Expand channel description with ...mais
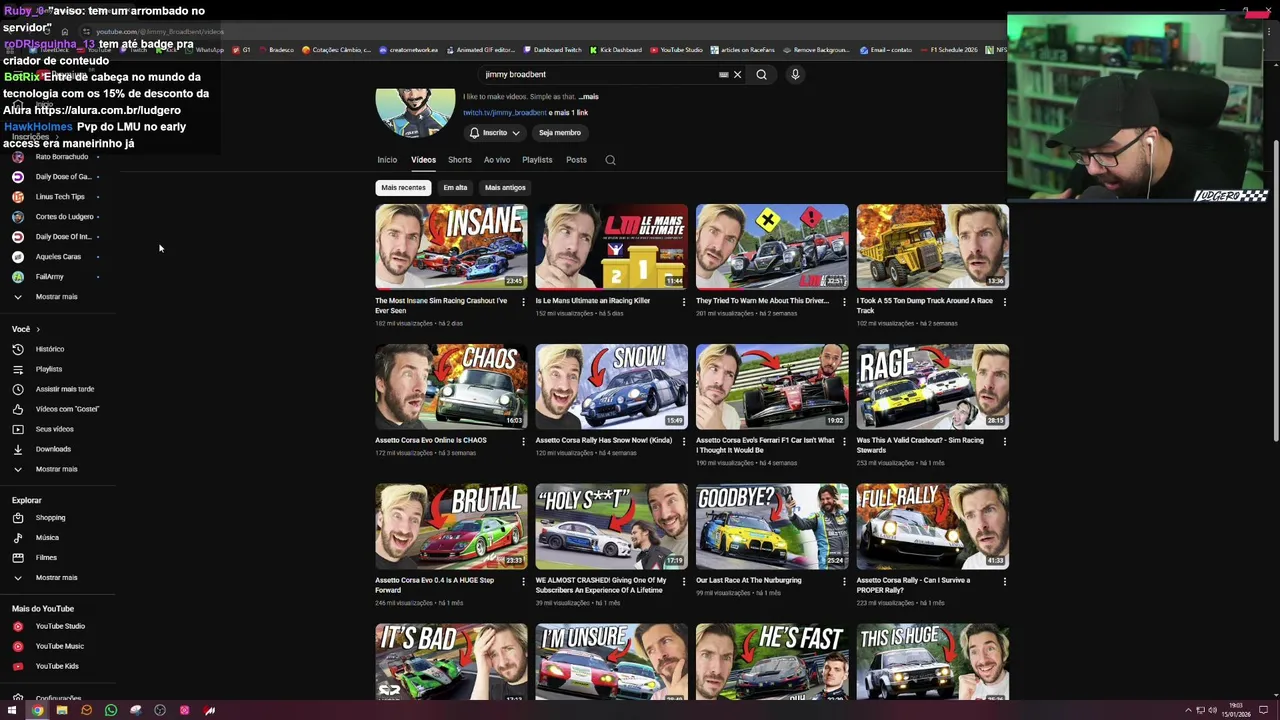1280x720 pixels. coord(589,97)
